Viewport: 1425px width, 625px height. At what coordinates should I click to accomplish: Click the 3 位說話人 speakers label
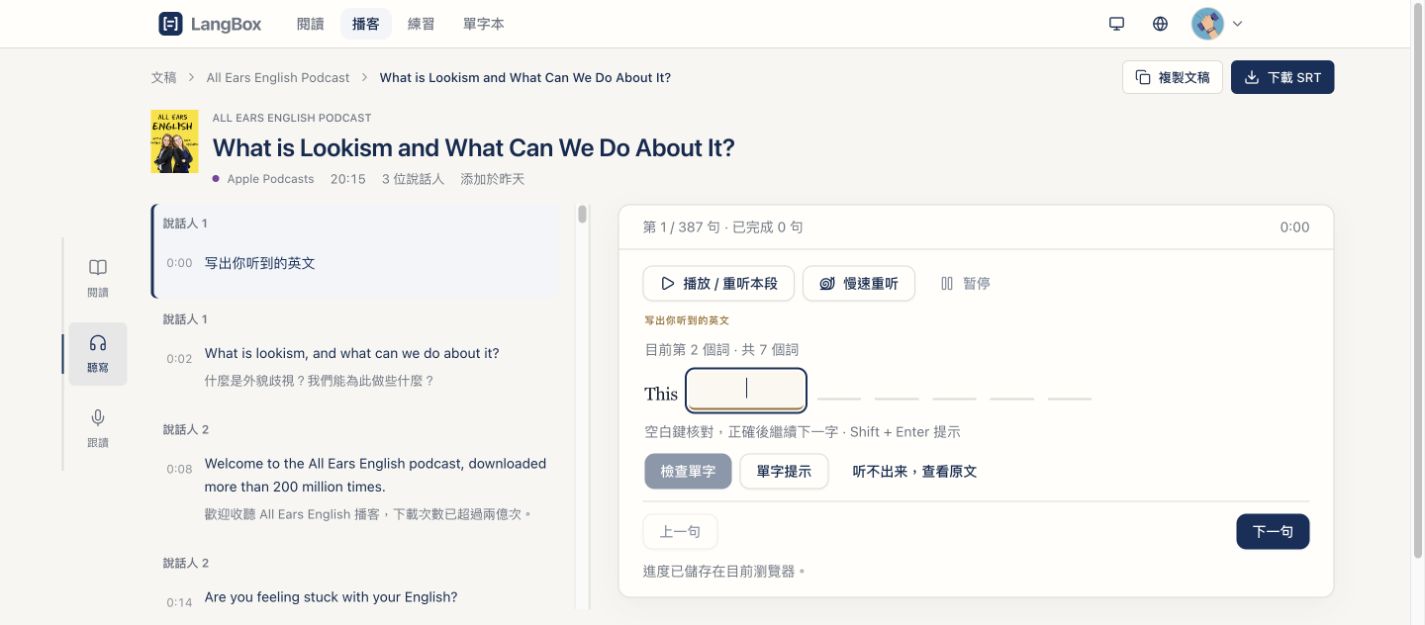coord(413,179)
